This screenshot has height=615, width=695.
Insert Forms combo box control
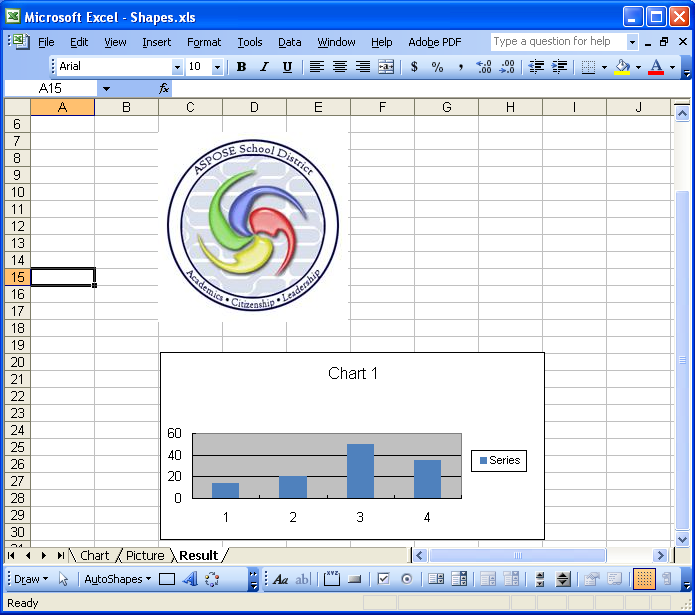[x=459, y=579]
